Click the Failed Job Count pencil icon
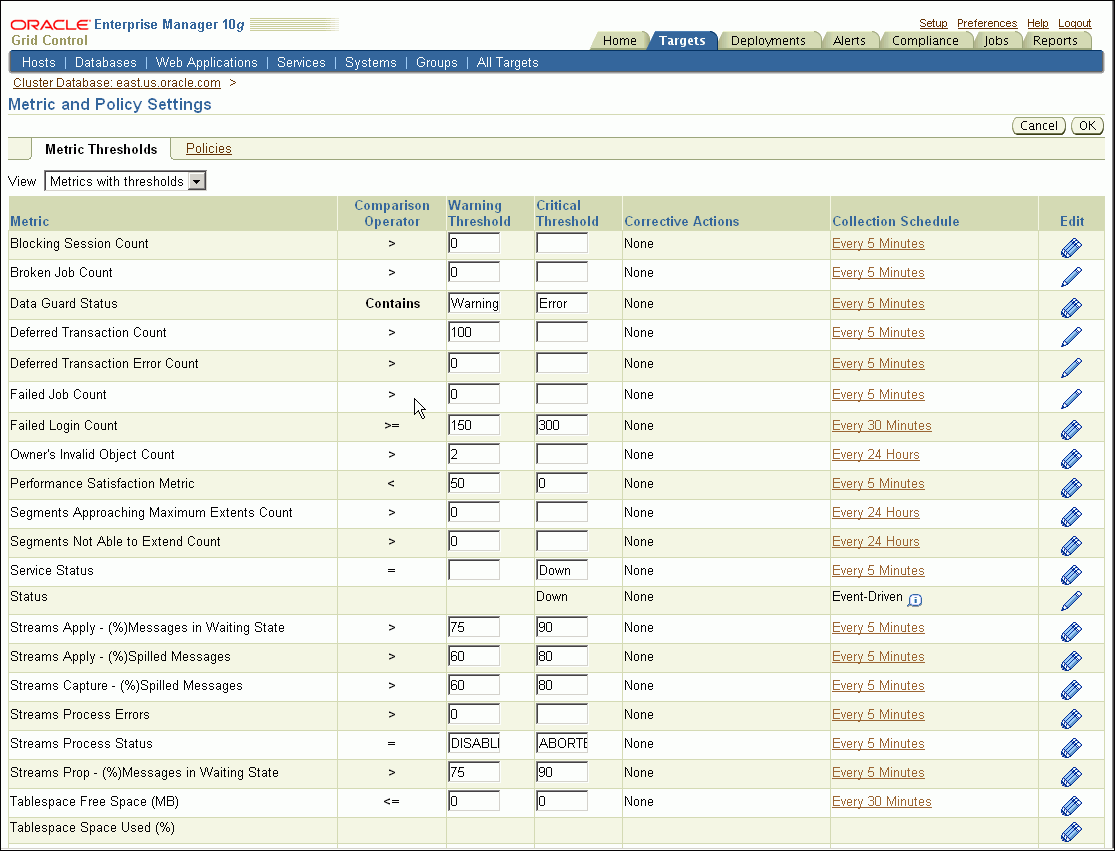Screen dimensions: 1115x851 coord(1071,399)
